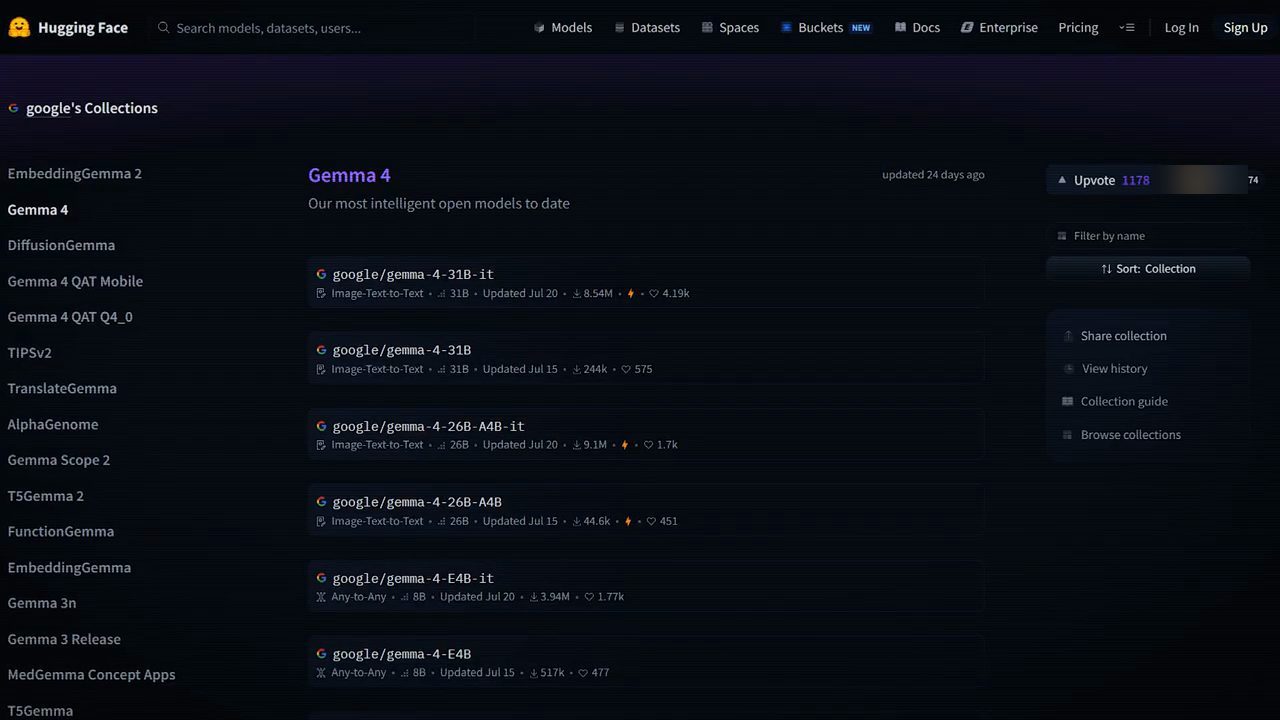This screenshot has height=720, width=1280.
Task: Focus the Filter by name field
Action: 1148,236
